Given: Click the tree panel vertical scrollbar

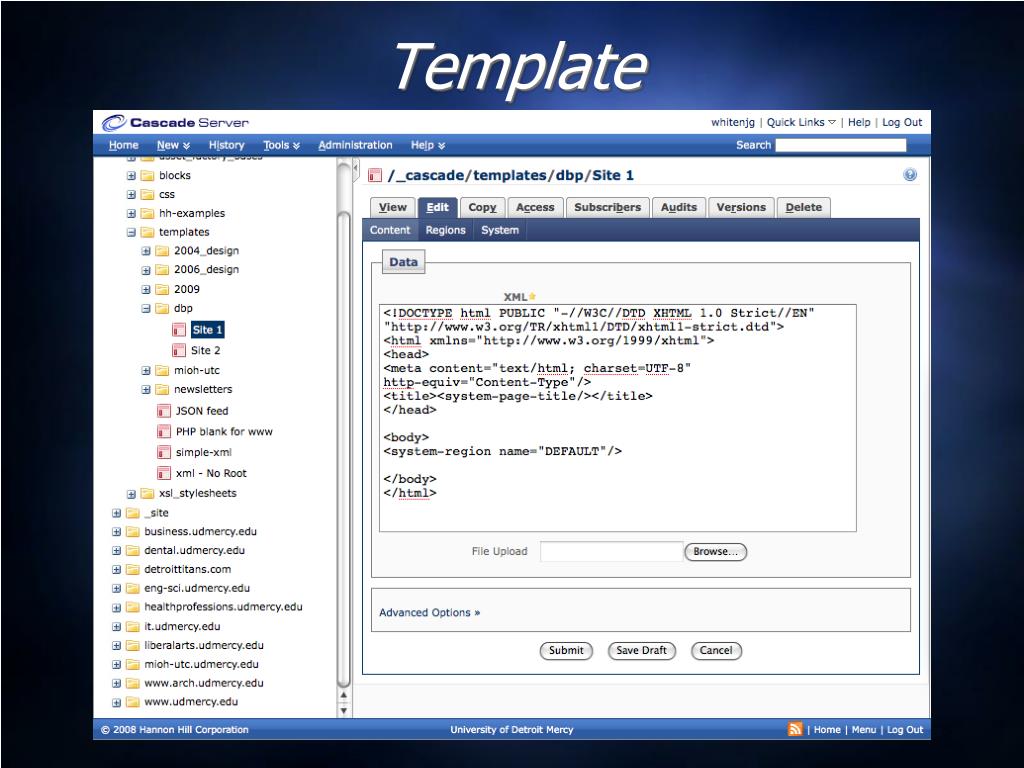Looking at the screenshot, I should (x=344, y=451).
